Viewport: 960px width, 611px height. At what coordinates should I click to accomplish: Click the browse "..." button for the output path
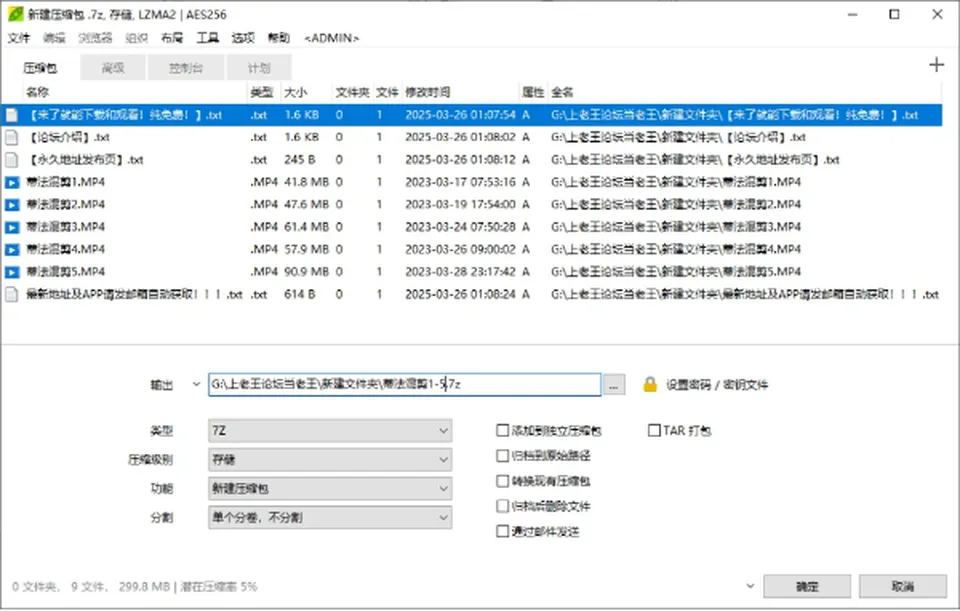click(614, 384)
